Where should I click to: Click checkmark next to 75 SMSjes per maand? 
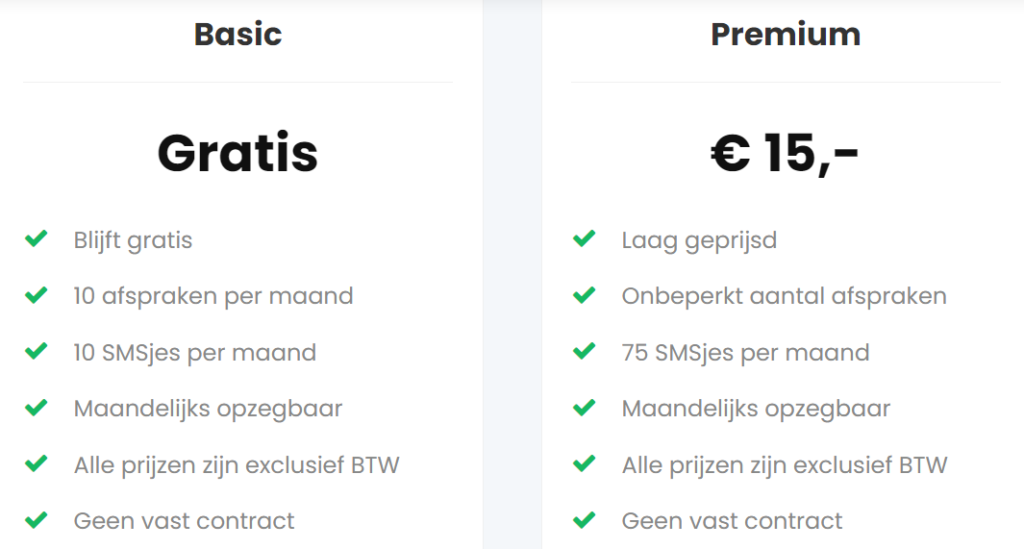point(584,352)
